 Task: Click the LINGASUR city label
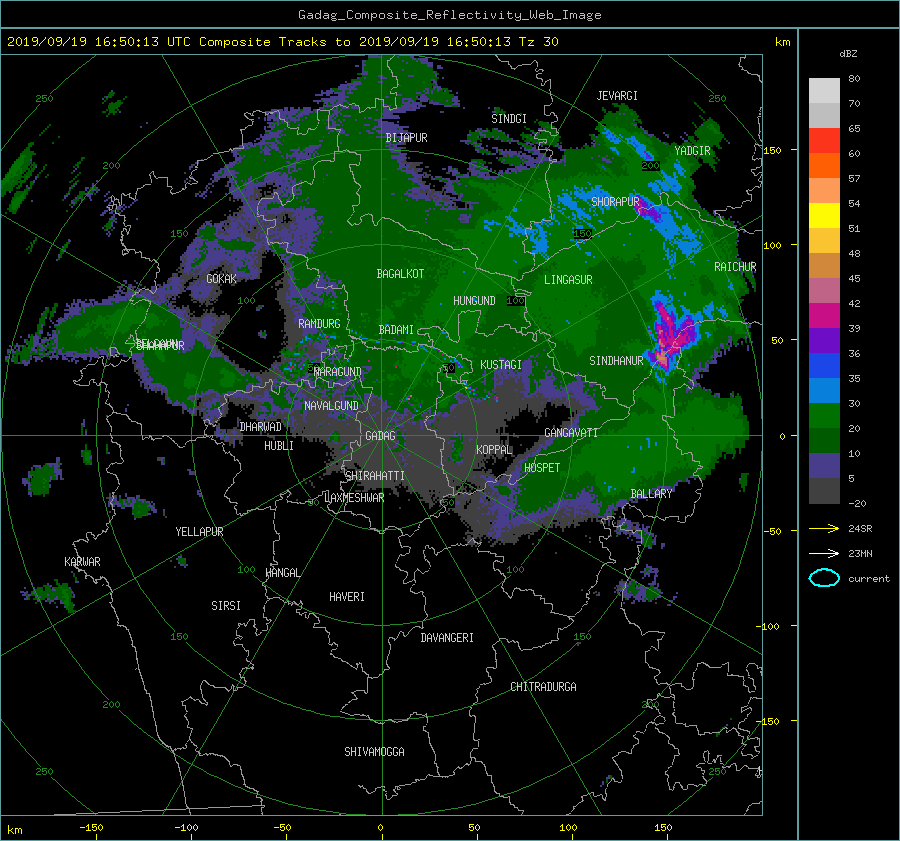coord(568,280)
